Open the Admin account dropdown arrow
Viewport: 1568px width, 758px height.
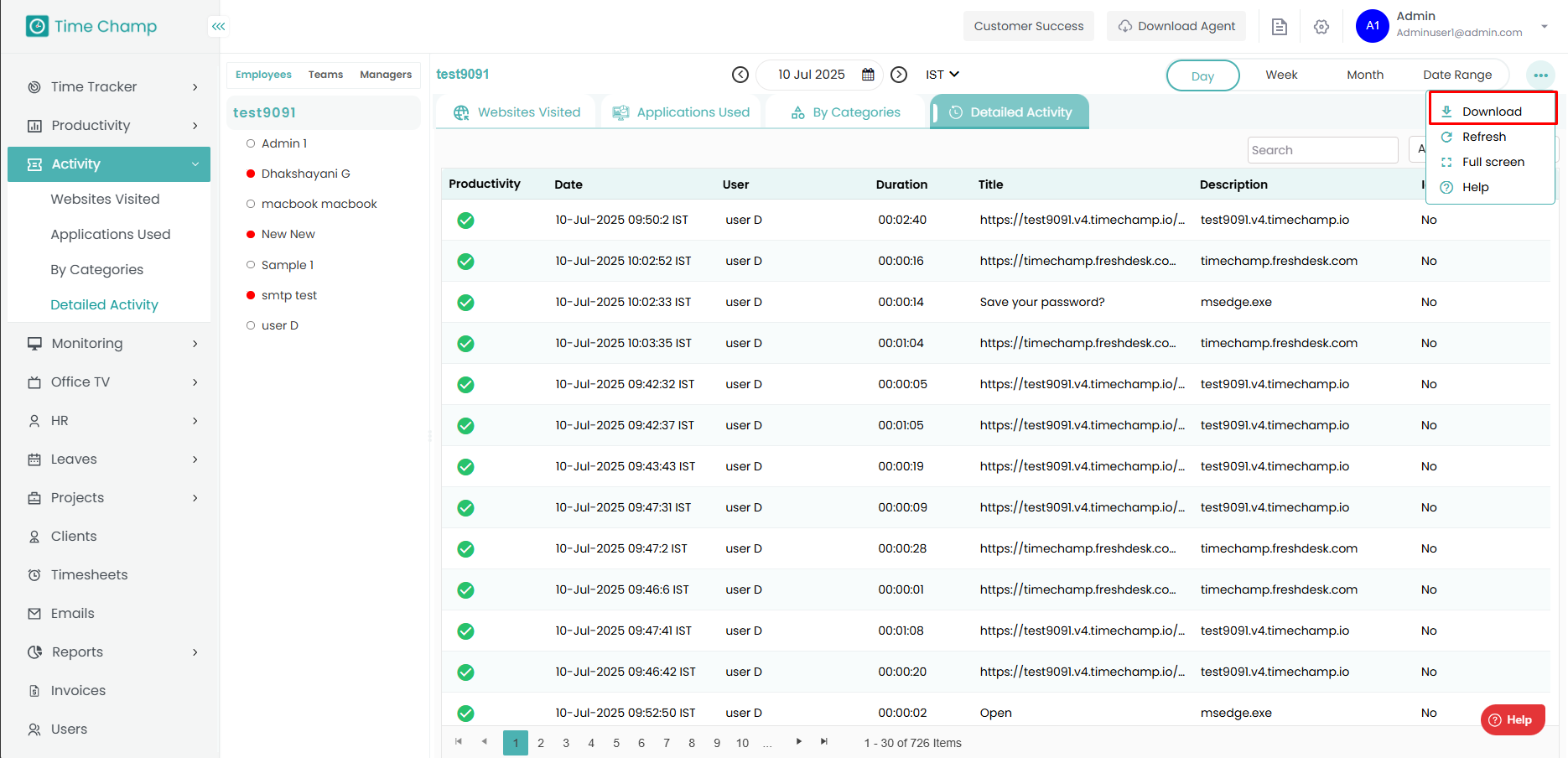1544,27
